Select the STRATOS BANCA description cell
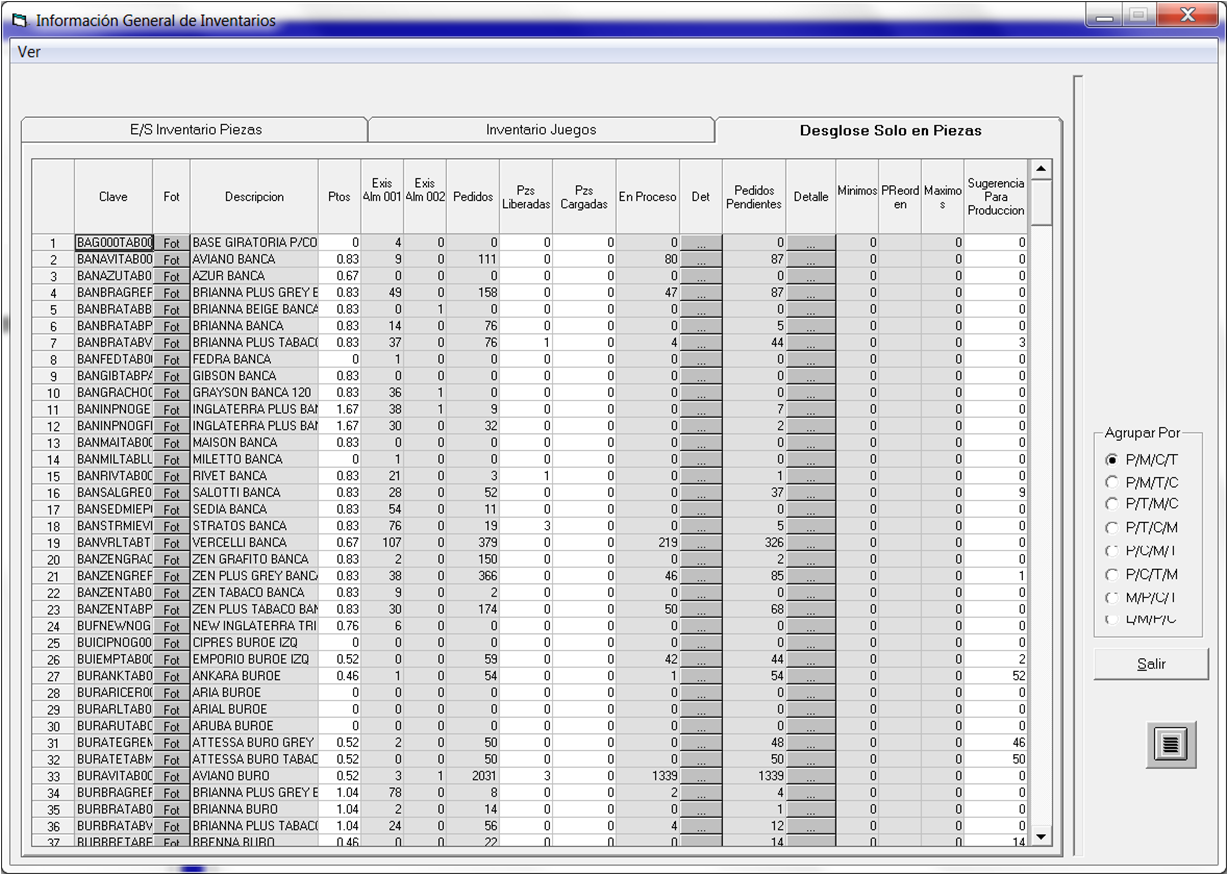The image size is (1228, 875). [254, 525]
